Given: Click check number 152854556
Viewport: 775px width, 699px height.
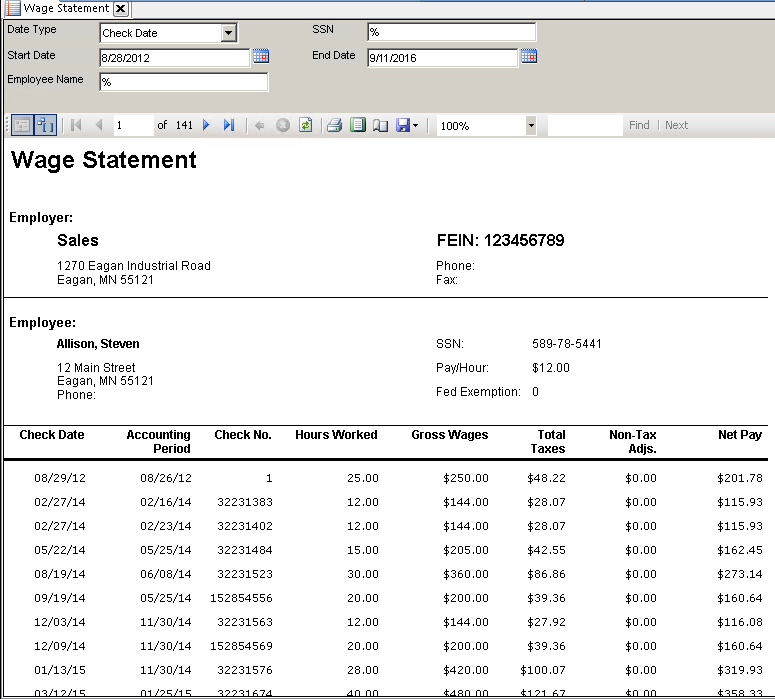Looking at the screenshot, I should pyautogui.click(x=241, y=598).
